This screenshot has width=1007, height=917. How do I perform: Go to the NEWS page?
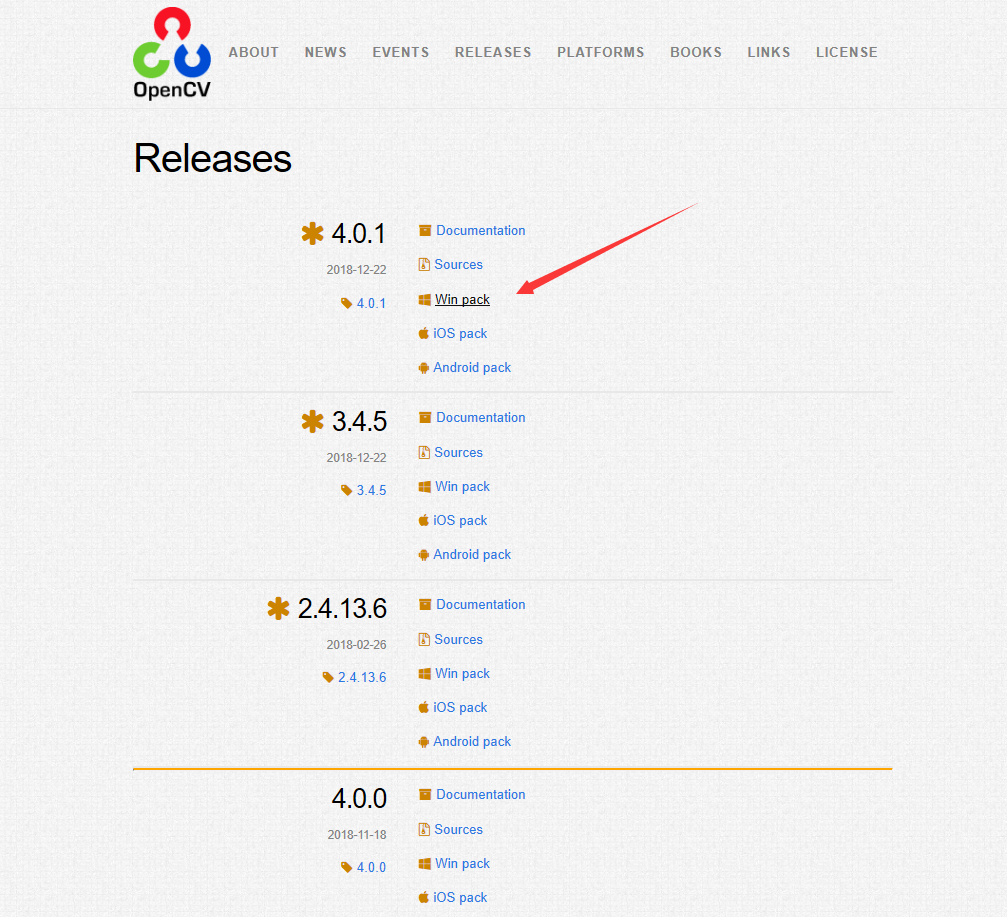pyautogui.click(x=326, y=53)
